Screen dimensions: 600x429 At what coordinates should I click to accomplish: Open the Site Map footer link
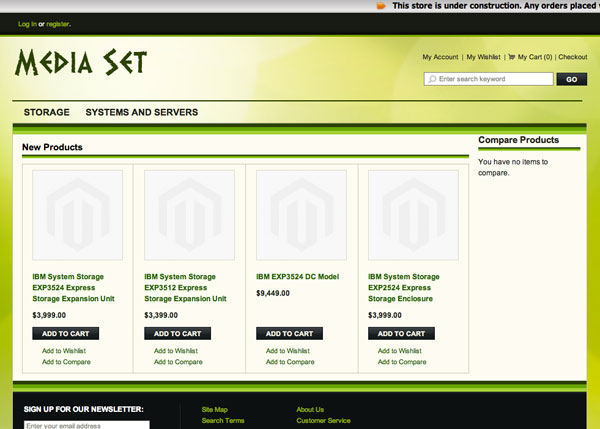pyautogui.click(x=214, y=409)
